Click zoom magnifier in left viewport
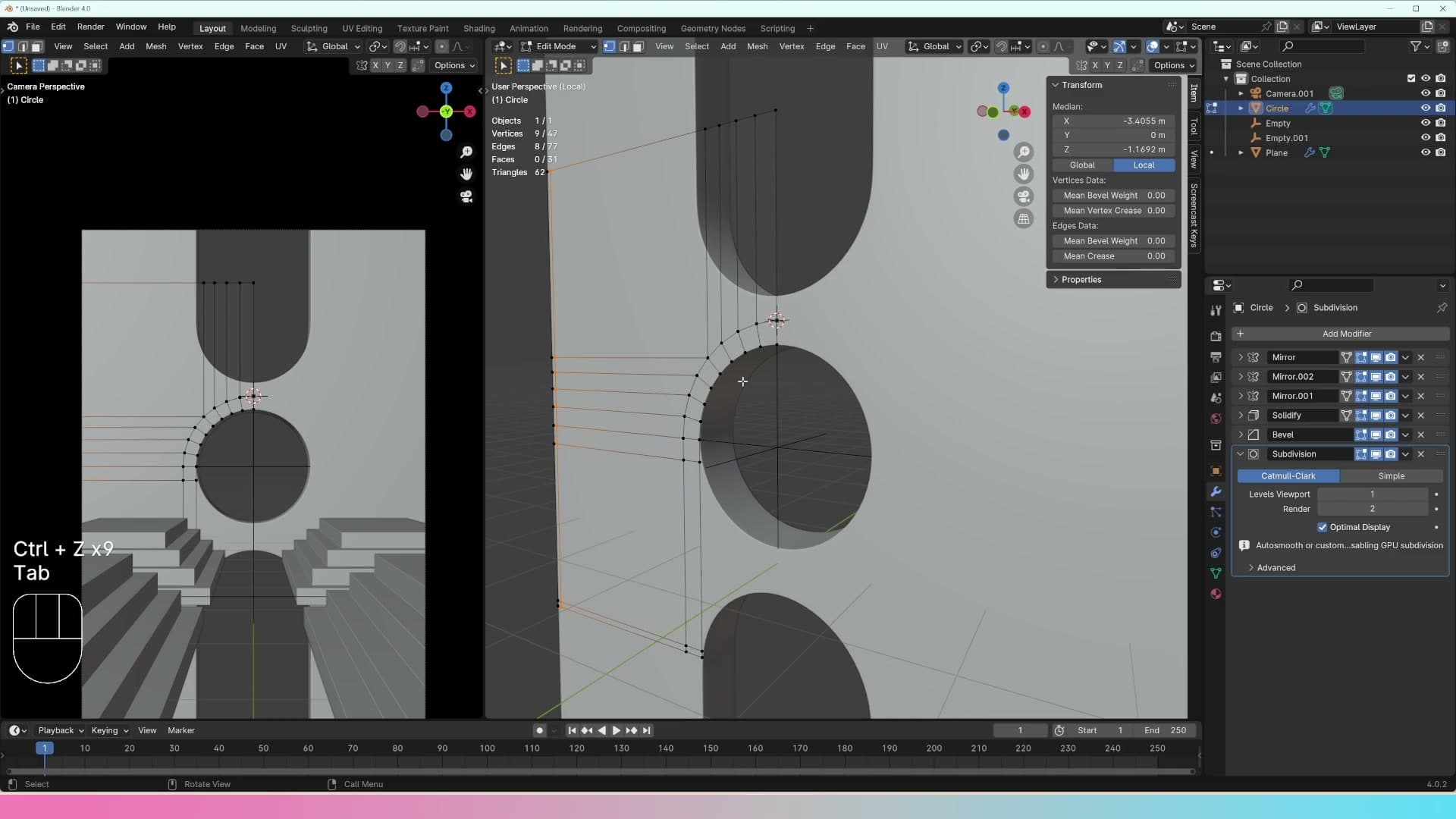The image size is (1456, 819). [x=466, y=152]
